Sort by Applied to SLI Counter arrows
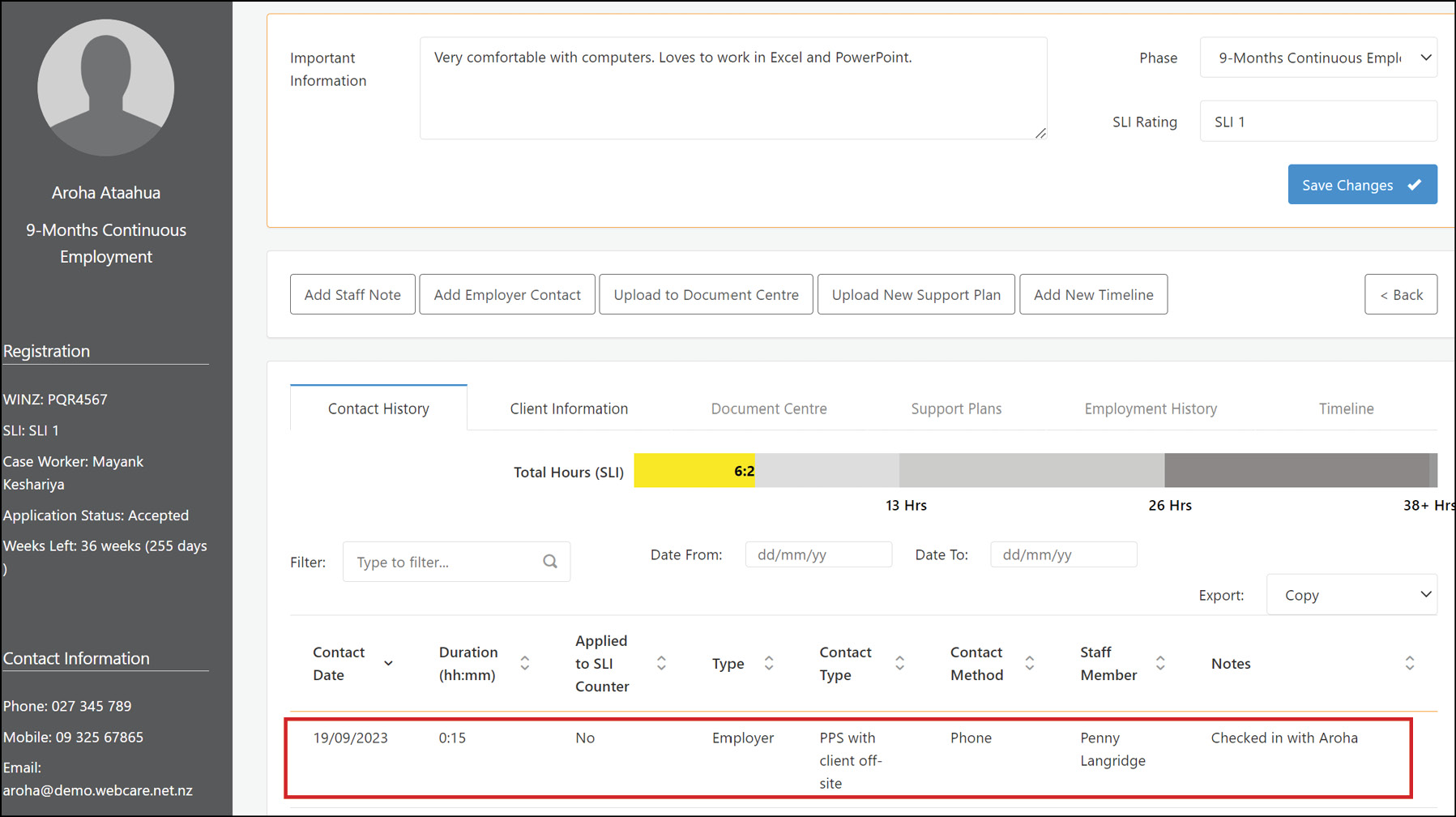 [661, 663]
